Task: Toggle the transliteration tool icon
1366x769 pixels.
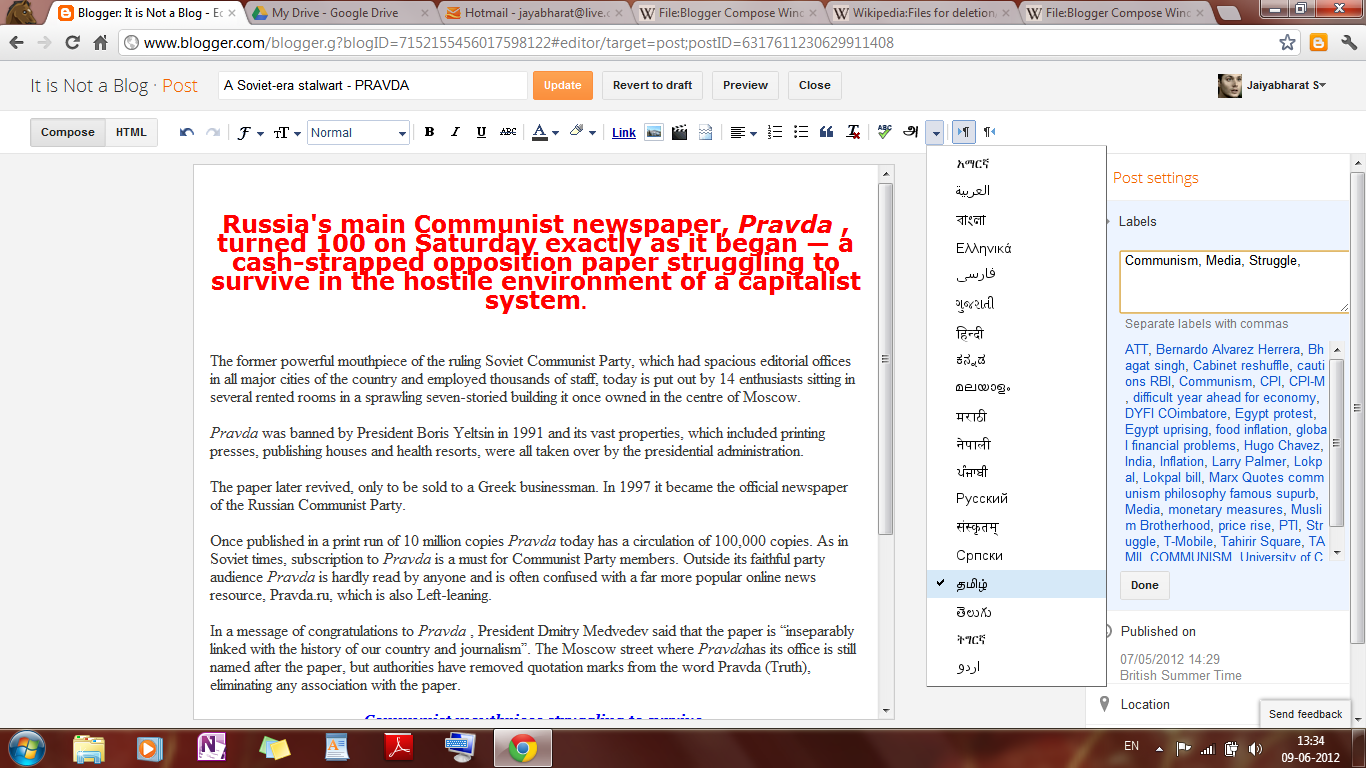Action: click(911, 132)
